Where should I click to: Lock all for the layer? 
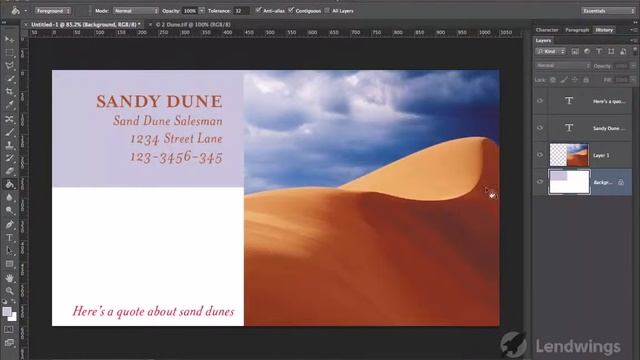[x=586, y=80]
